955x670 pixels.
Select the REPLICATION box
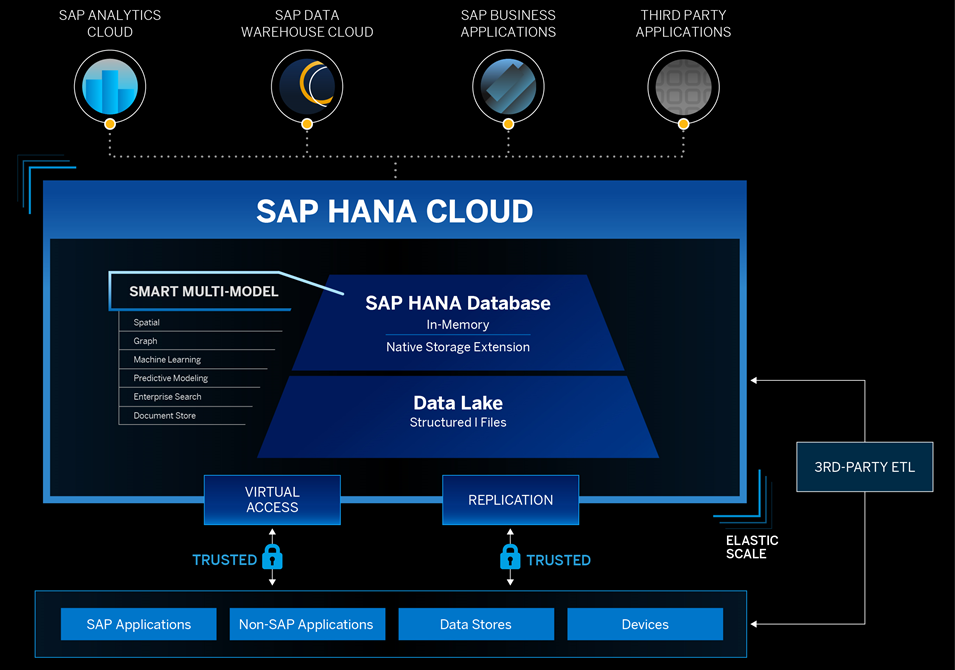[x=510, y=499]
